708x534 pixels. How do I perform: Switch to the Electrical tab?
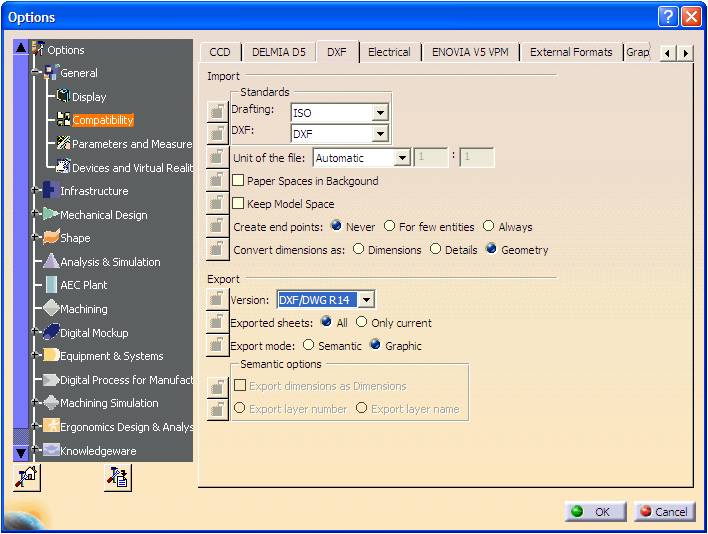pos(389,52)
